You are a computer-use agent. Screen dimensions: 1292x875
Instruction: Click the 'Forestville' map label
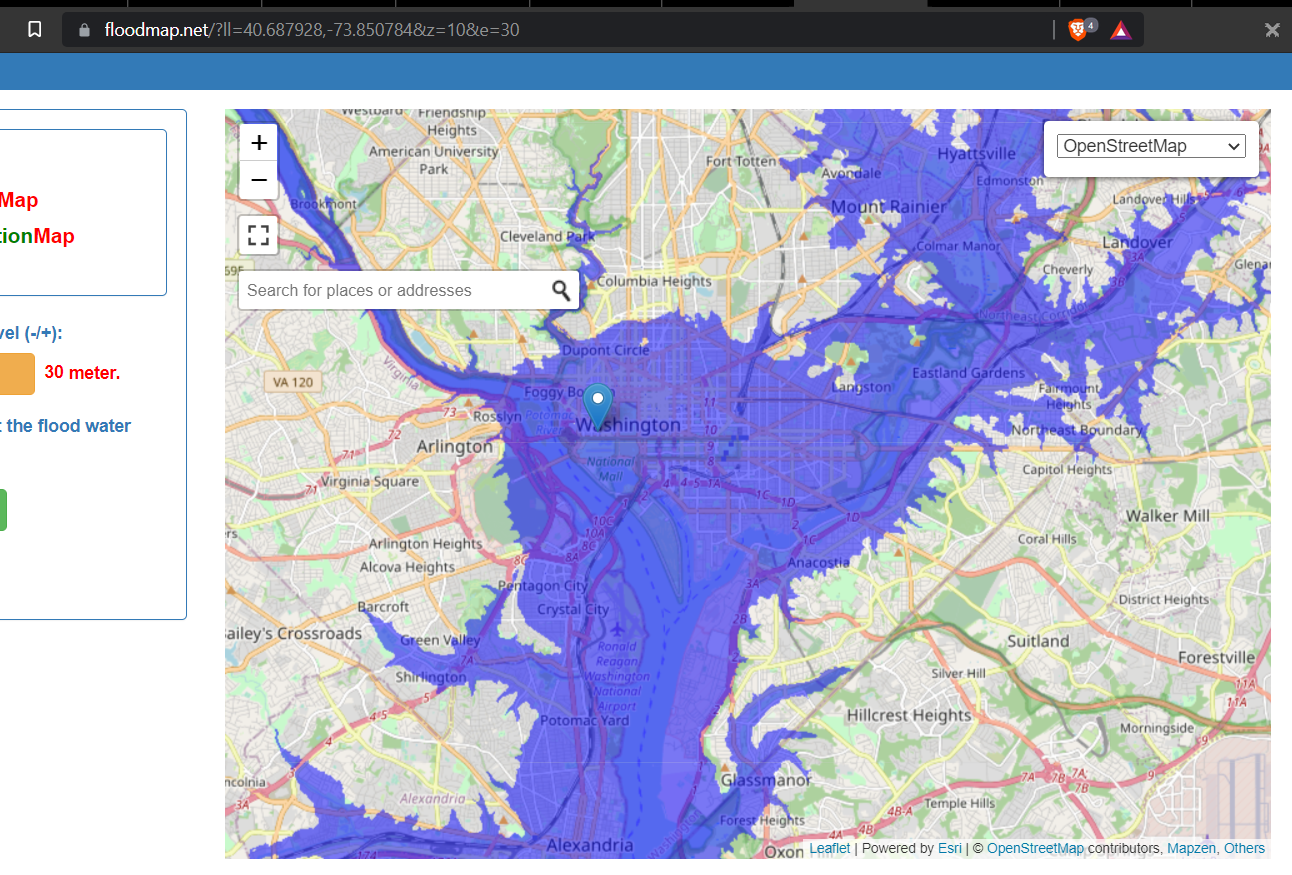pos(1216,658)
